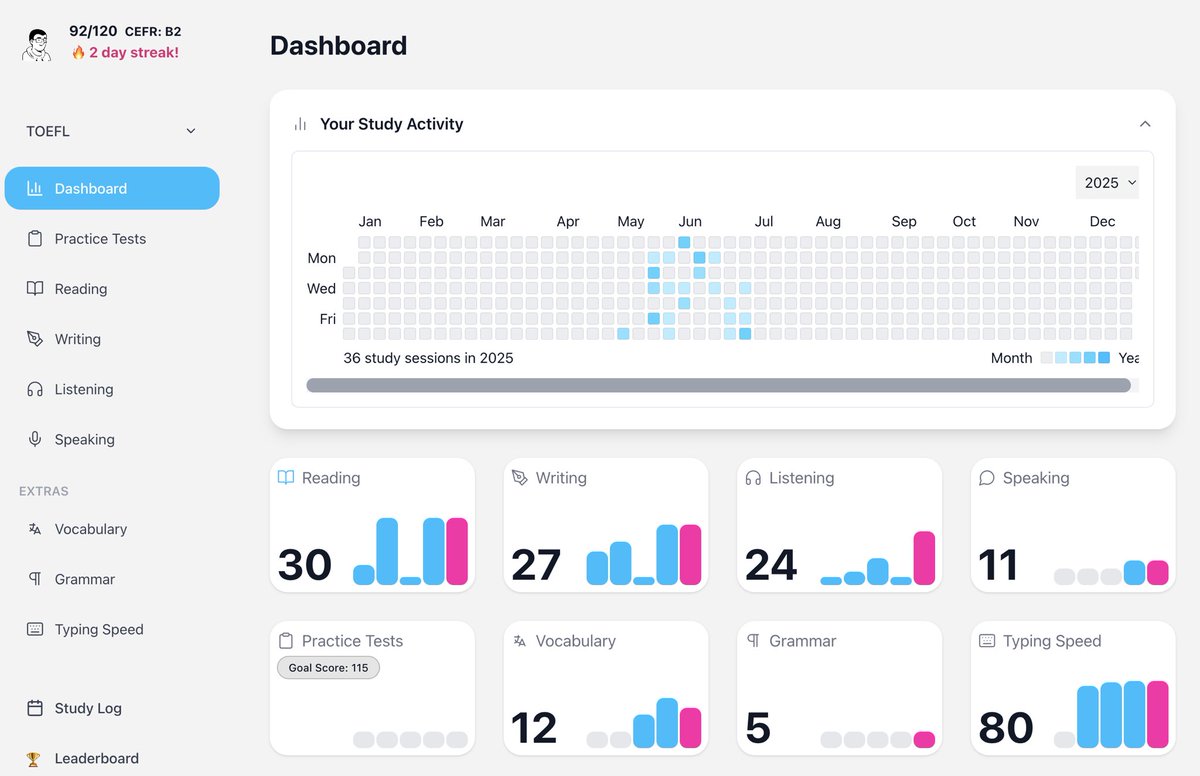Image resolution: width=1200 pixels, height=776 pixels.
Task: Click the Listening headphones icon in sidebar
Action: coord(35,389)
